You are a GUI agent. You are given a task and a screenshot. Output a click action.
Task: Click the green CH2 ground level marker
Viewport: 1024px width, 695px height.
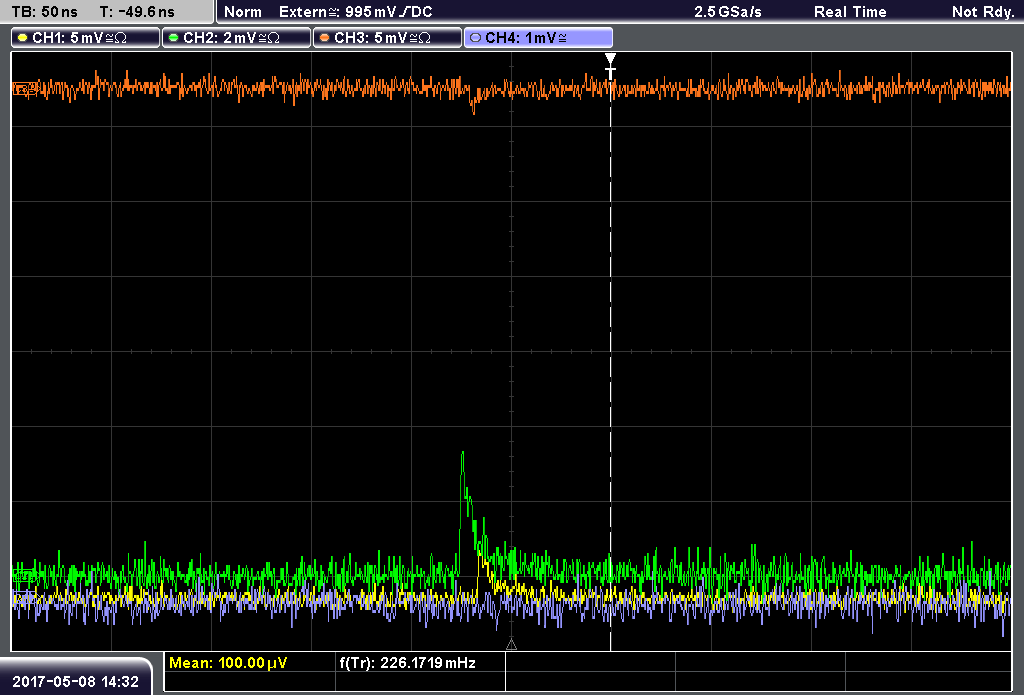click(x=25, y=575)
